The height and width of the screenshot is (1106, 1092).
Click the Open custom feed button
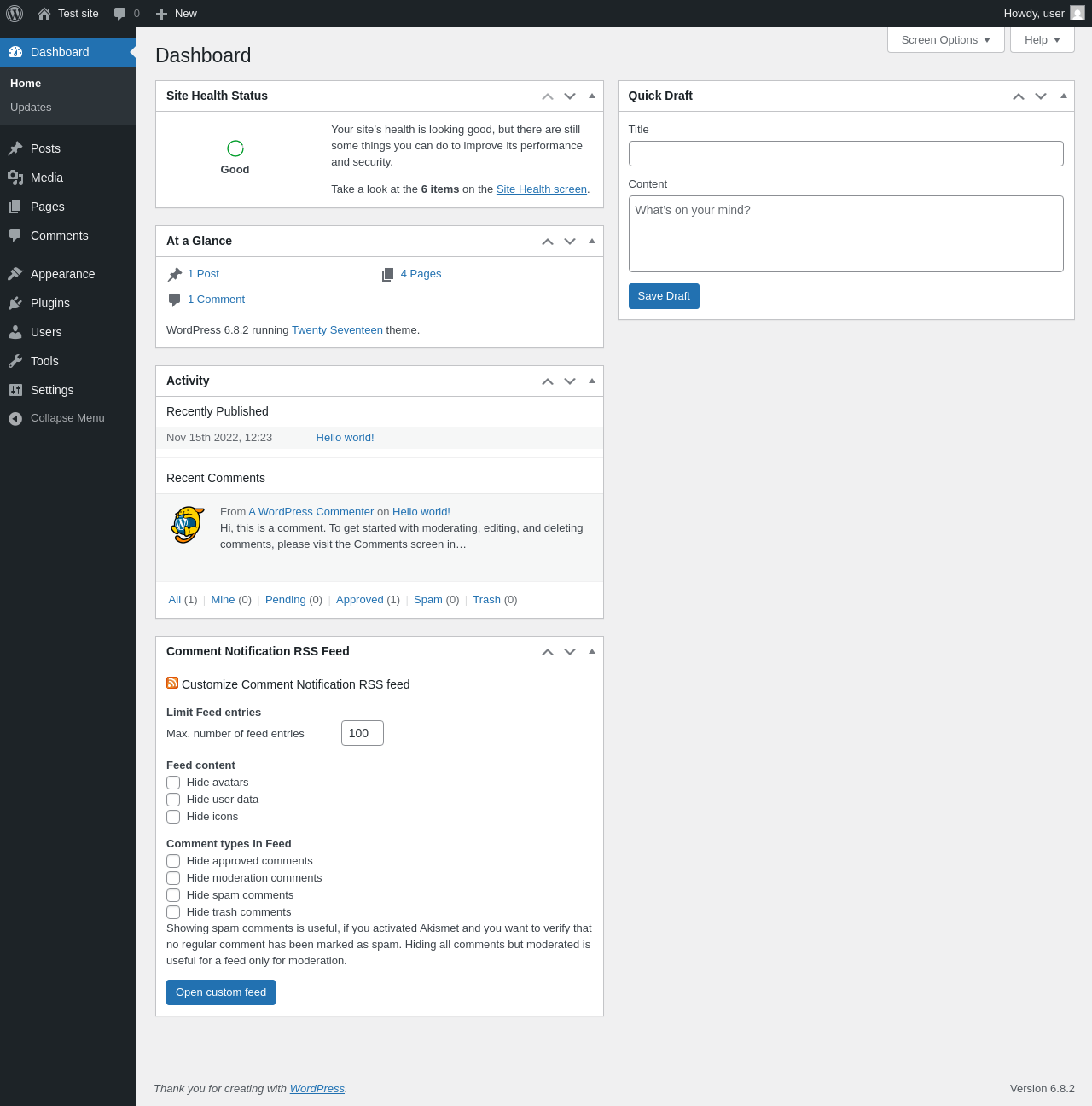tap(221, 992)
